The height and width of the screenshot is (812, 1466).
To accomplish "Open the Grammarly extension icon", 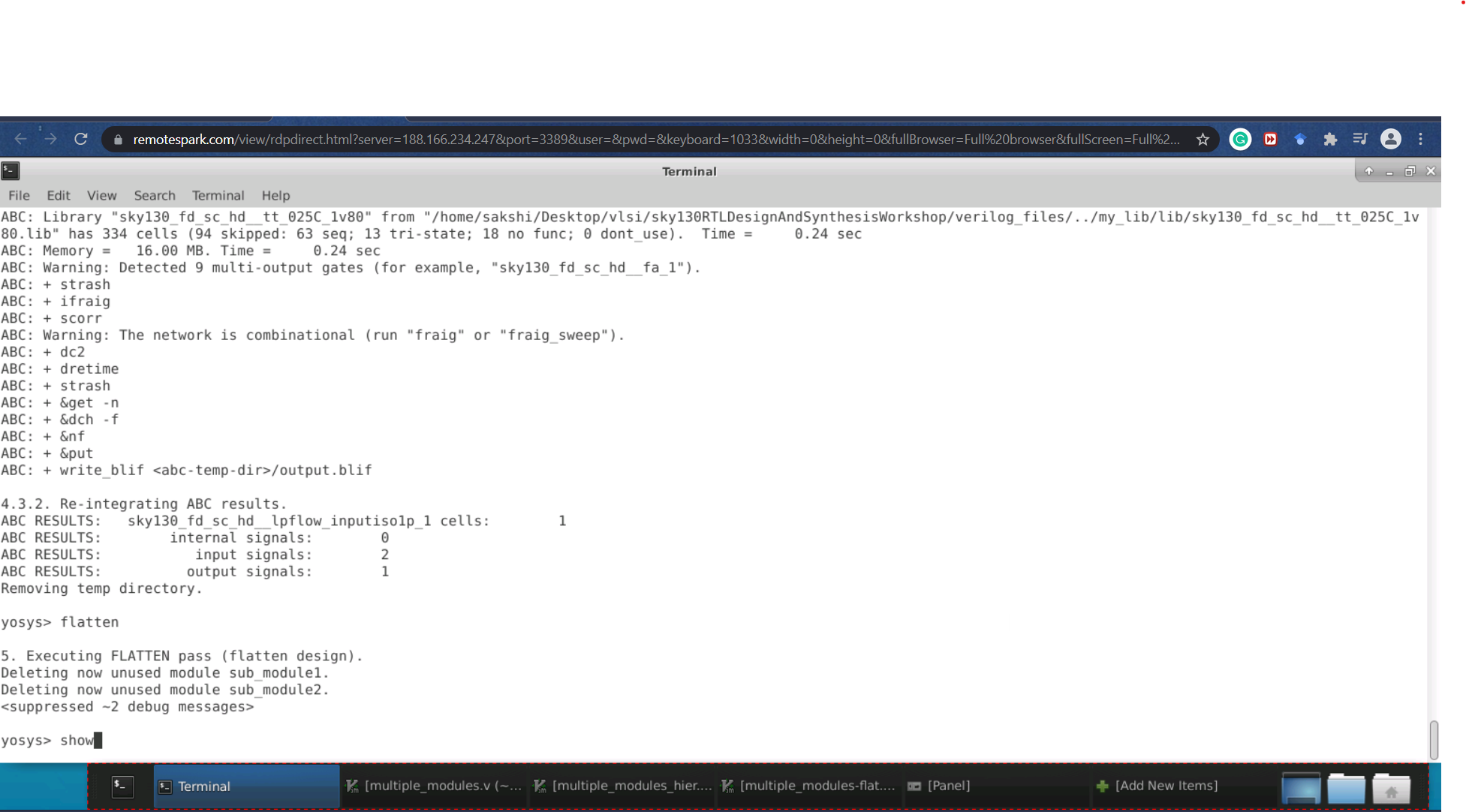I will point(1240,139).
